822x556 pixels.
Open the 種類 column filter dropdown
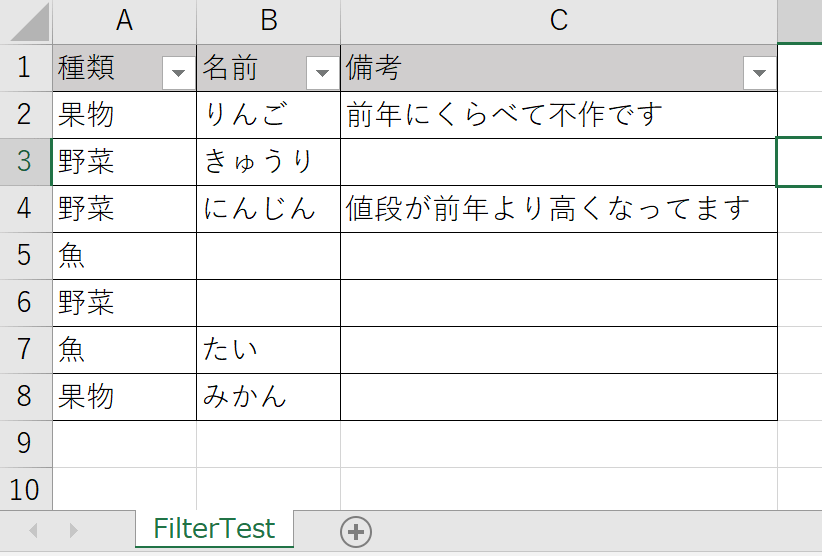pyautogui.click(x=178, y=72)
